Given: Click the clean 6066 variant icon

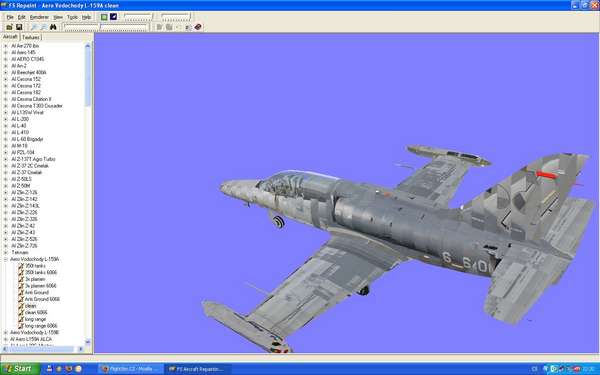Looking at the screenshot, I should click(21, 312).
